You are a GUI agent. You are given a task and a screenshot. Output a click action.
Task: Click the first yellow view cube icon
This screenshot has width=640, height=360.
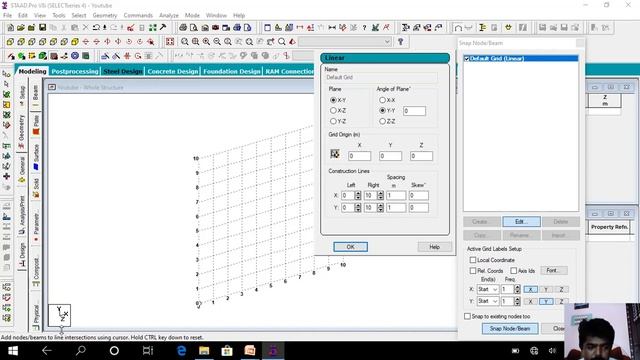point(10,42)
